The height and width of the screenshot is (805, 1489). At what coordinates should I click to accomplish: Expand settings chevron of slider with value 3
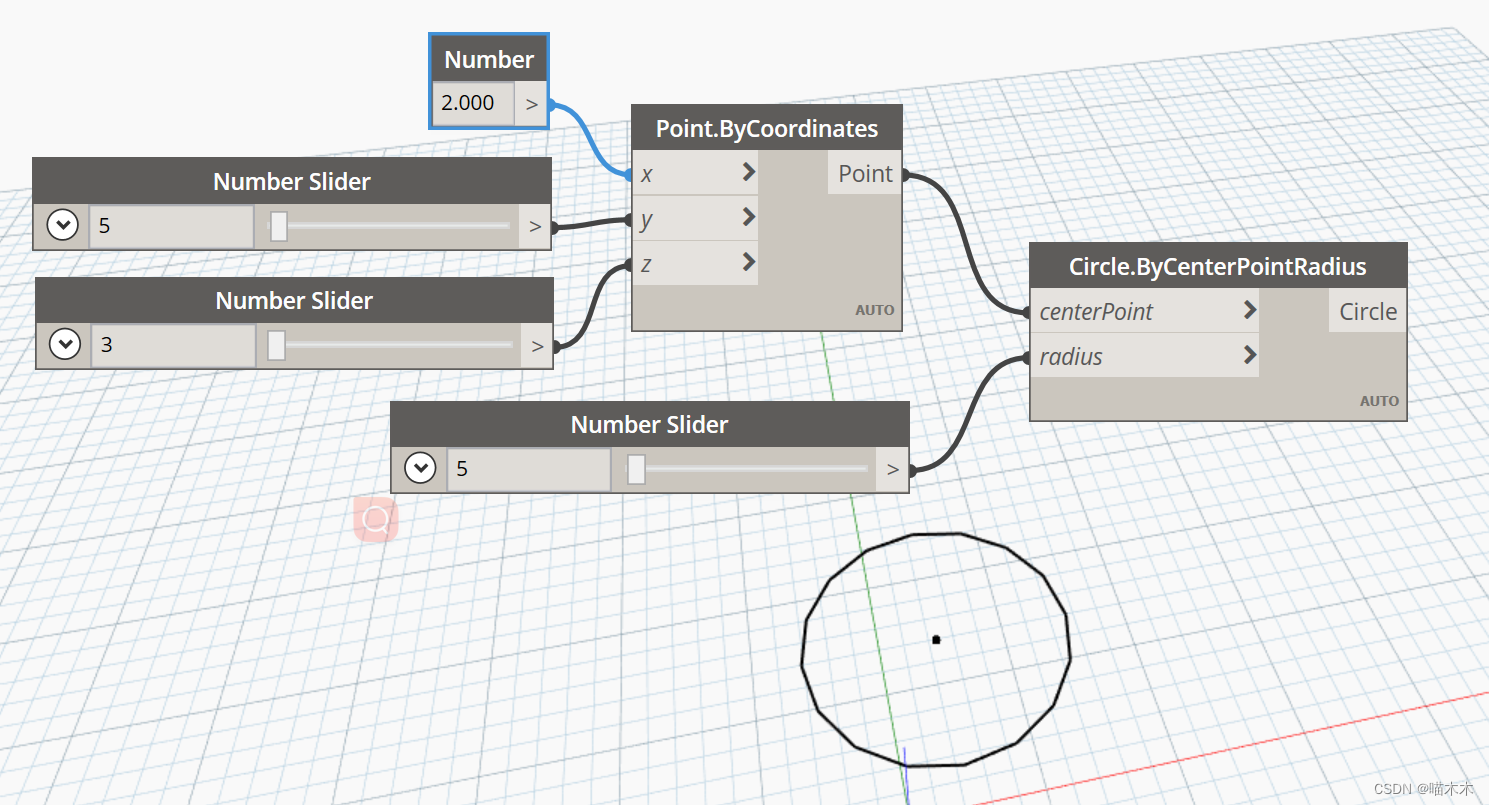[x=65, y=345]
